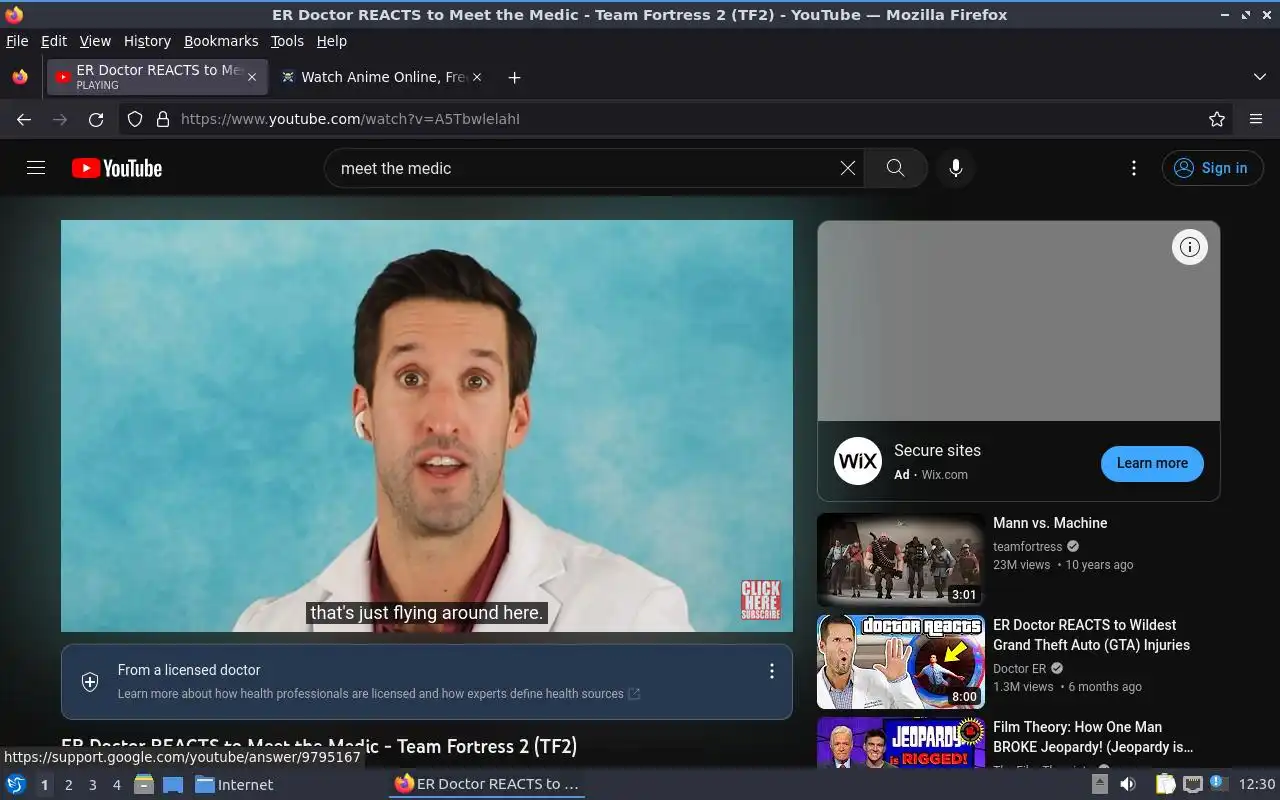The image size is (1280, 800).
Task: List all tabs dropdown arrow
Action: pyautogui.click(x=1260, y=77)
